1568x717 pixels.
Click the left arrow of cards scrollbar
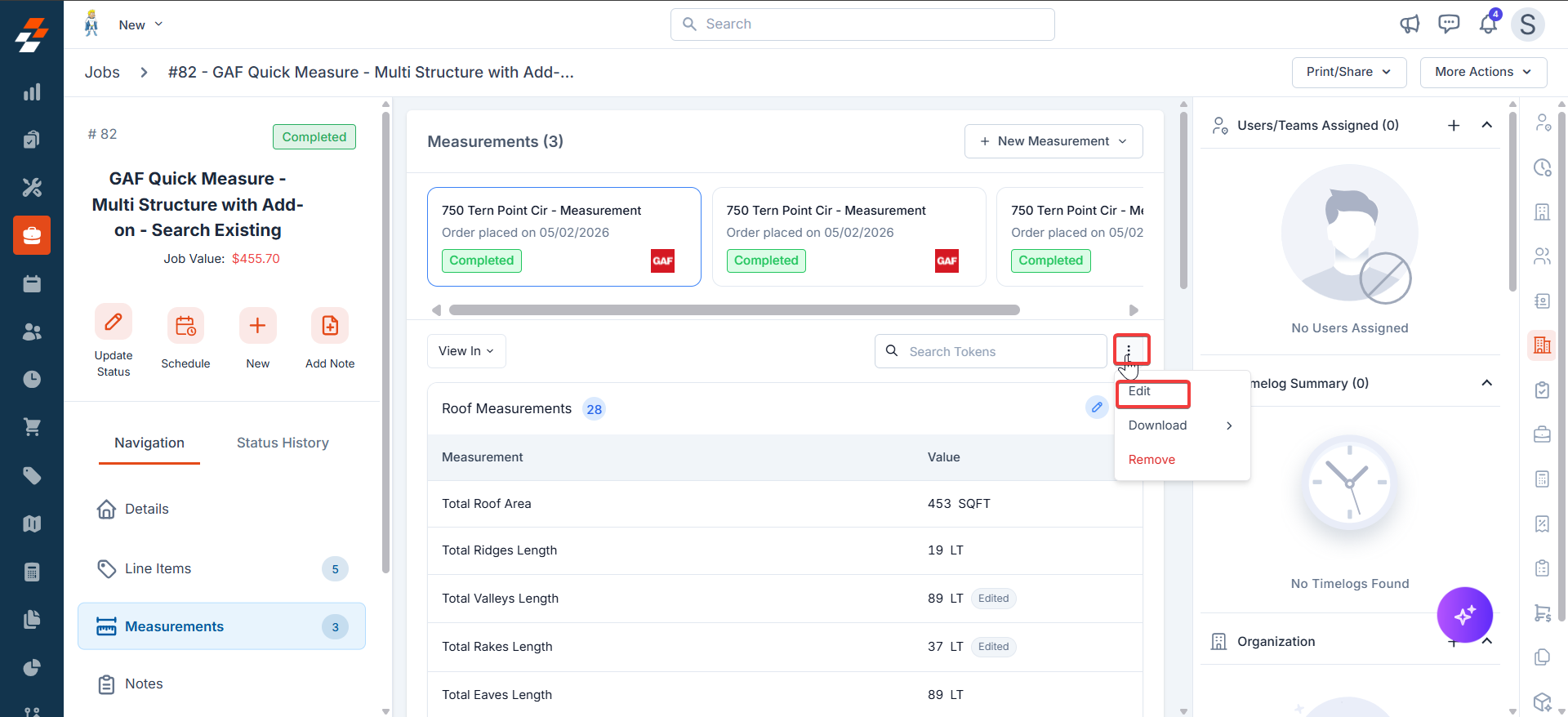(x=436, y=310)
